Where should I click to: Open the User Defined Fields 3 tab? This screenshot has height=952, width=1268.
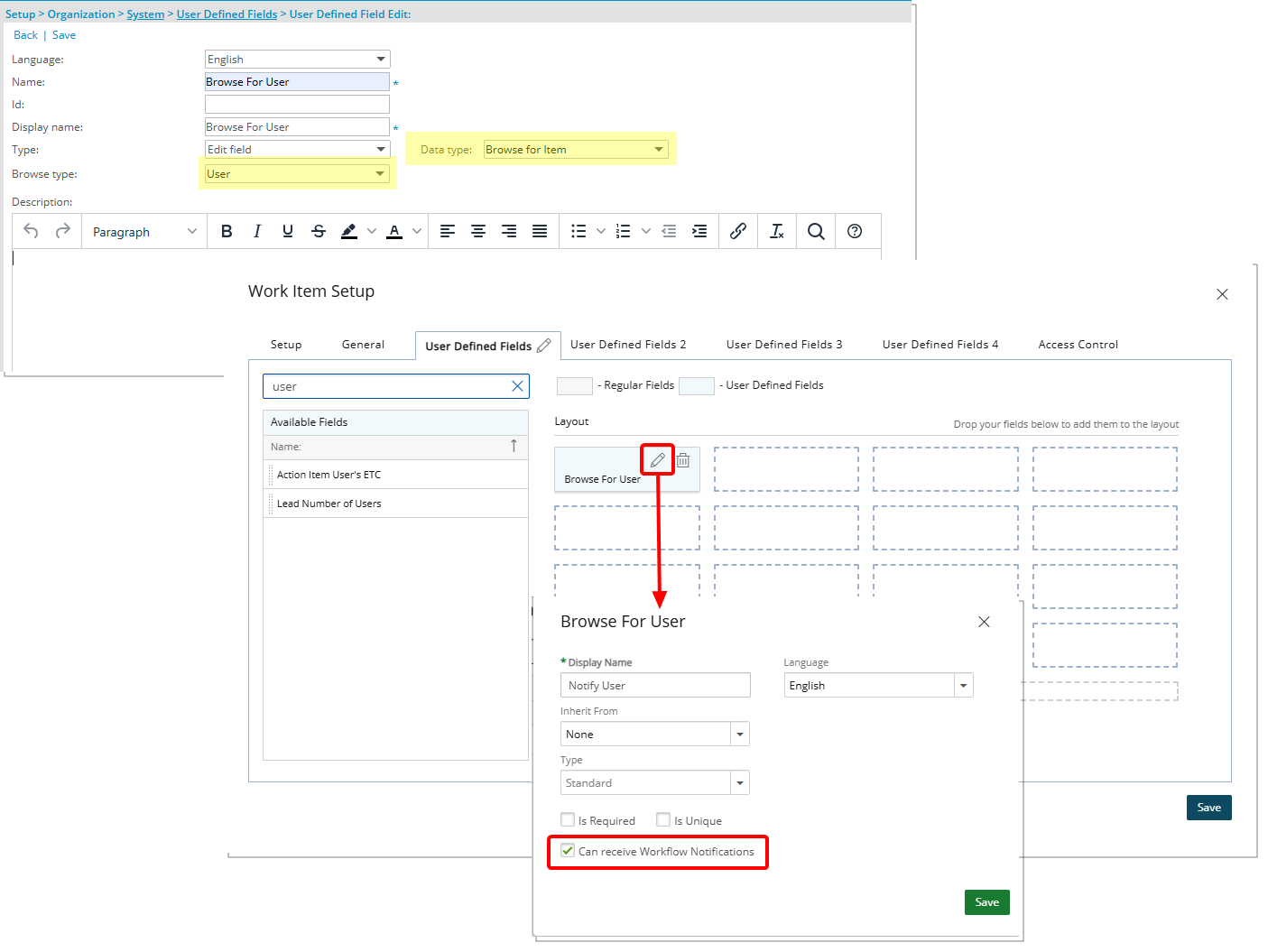[783, 344]
